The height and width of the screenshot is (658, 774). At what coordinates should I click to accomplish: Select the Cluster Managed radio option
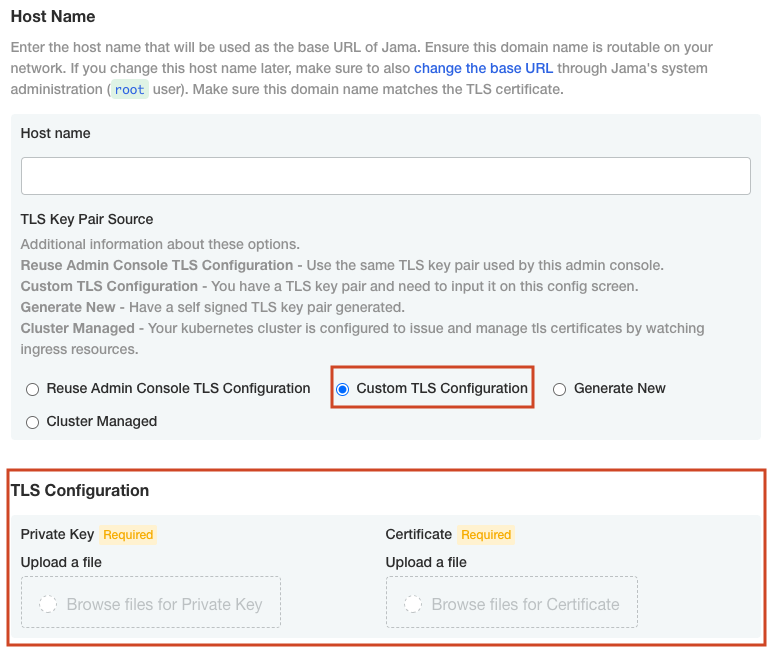click(33, 423)
